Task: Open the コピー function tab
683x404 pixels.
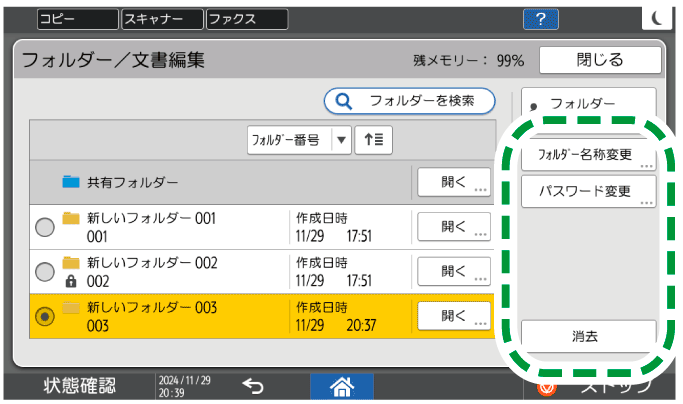Action: pyautogui.click(x=78, y=19)
